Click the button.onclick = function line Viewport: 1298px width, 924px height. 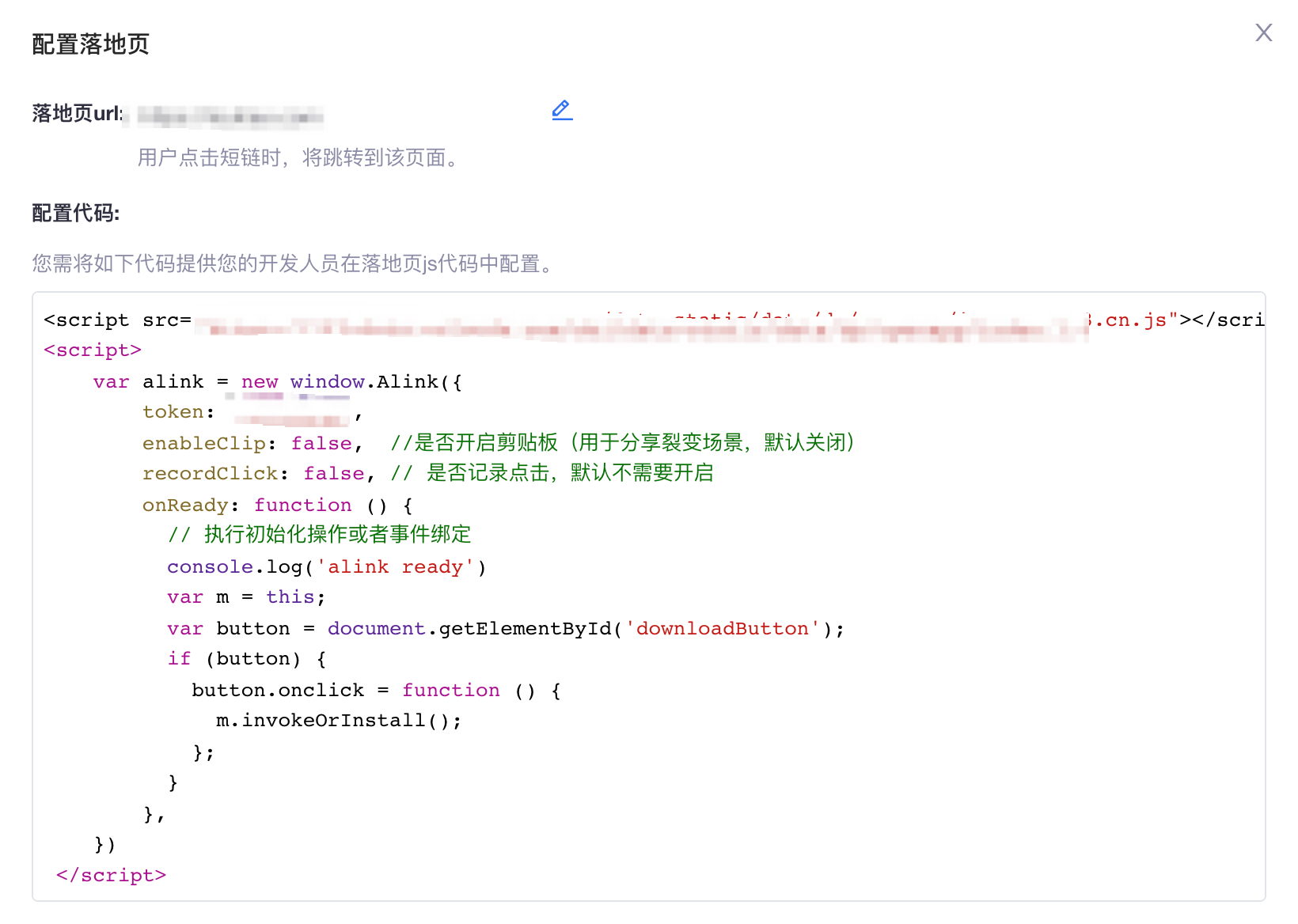tap(376, 691)
